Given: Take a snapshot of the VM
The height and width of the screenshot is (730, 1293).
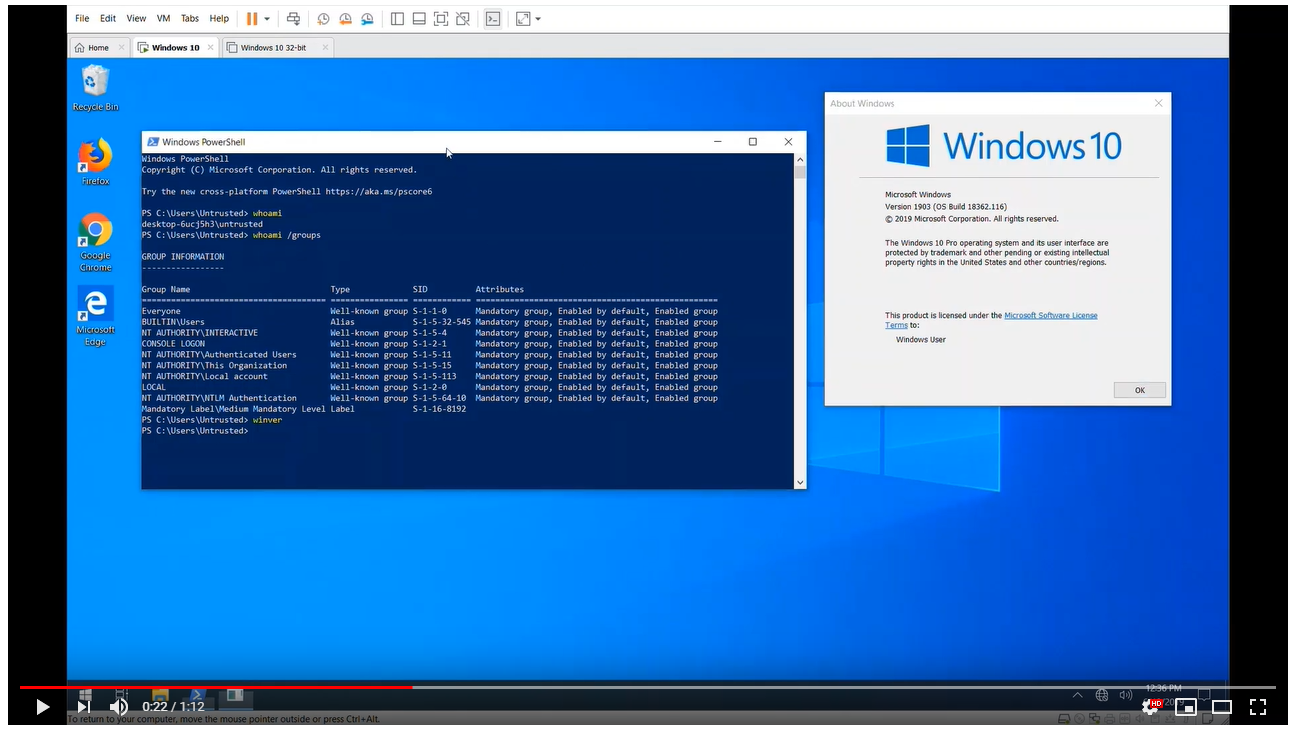Looking at the screenshot, I should [x=322, y=18].
